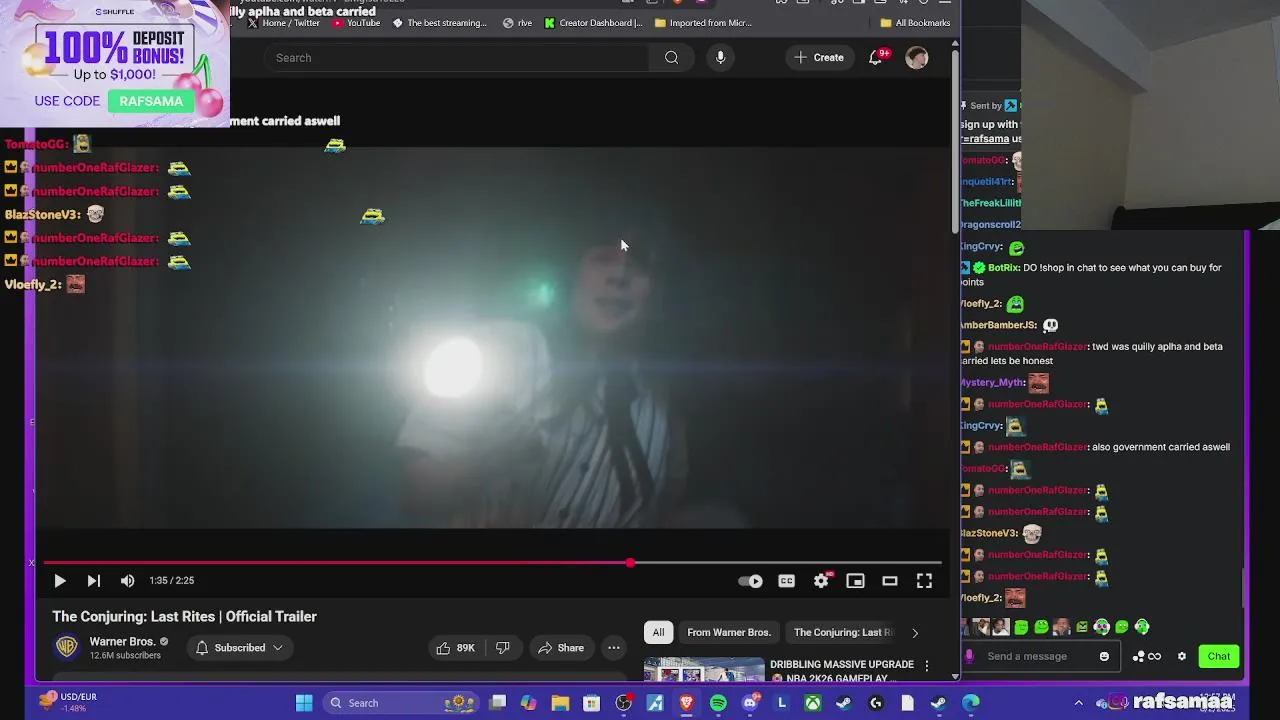This screenshot has height=720, width=1280.
Task: Open YouTube notifications bell
Action: tap(876, 58)
